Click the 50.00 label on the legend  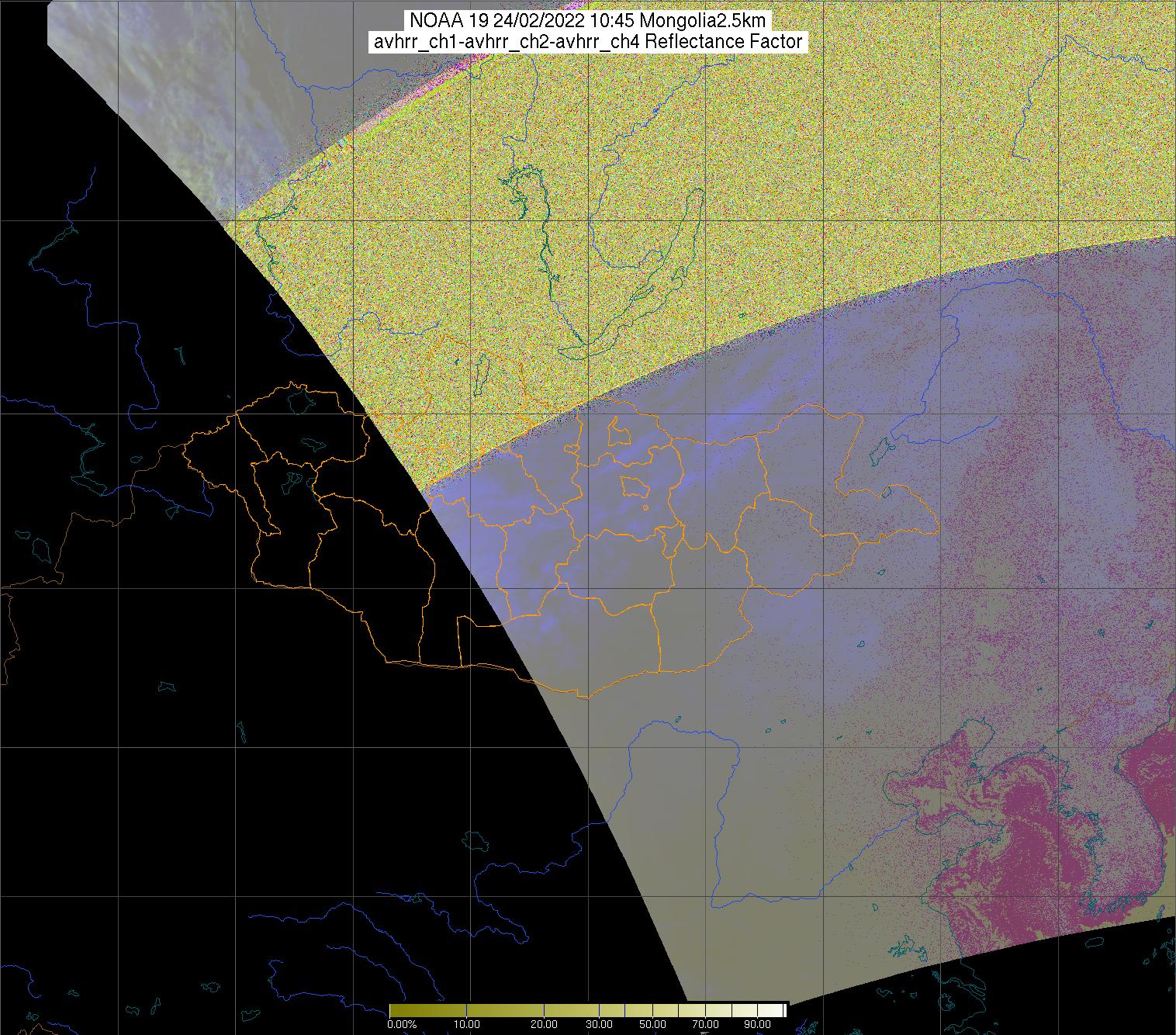(x=652, y=1024)
